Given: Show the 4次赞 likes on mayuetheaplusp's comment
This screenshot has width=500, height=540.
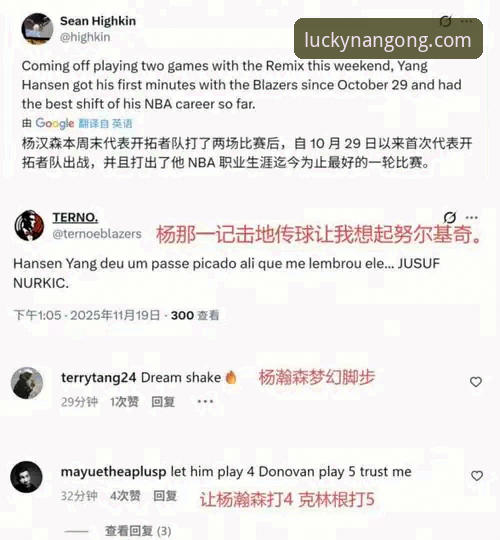Looking at the screenshot, I should point(125,496).
